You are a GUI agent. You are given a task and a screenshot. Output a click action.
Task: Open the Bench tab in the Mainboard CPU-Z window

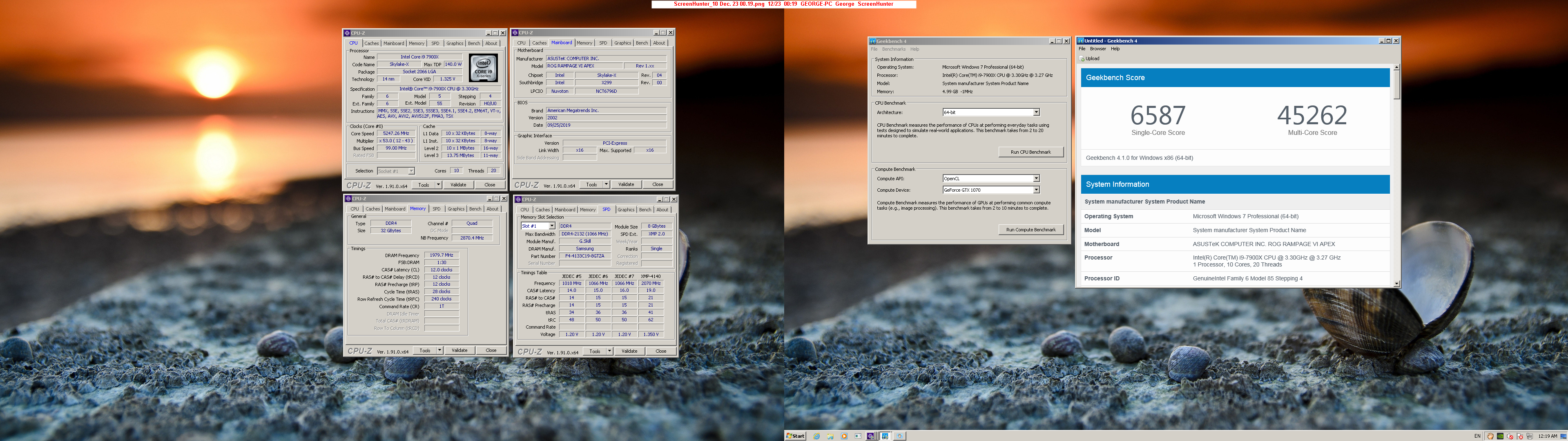click(642, 43)
